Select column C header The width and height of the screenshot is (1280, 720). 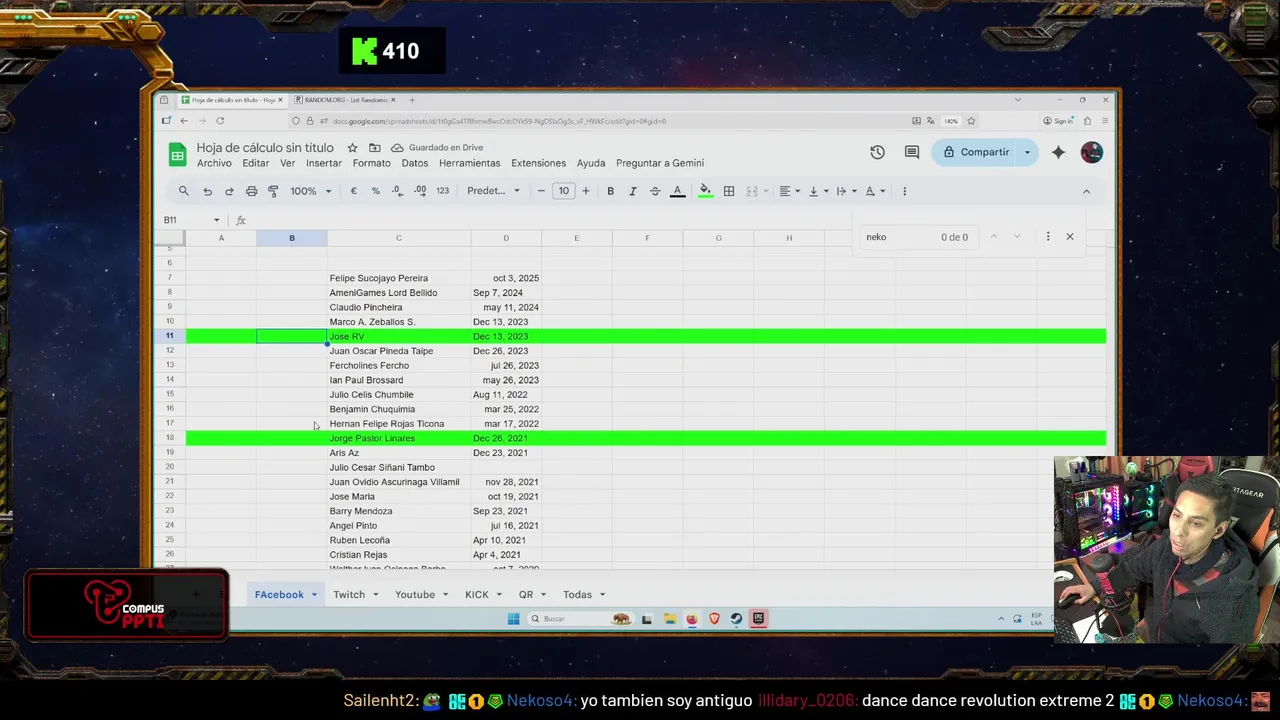point(399,238)
